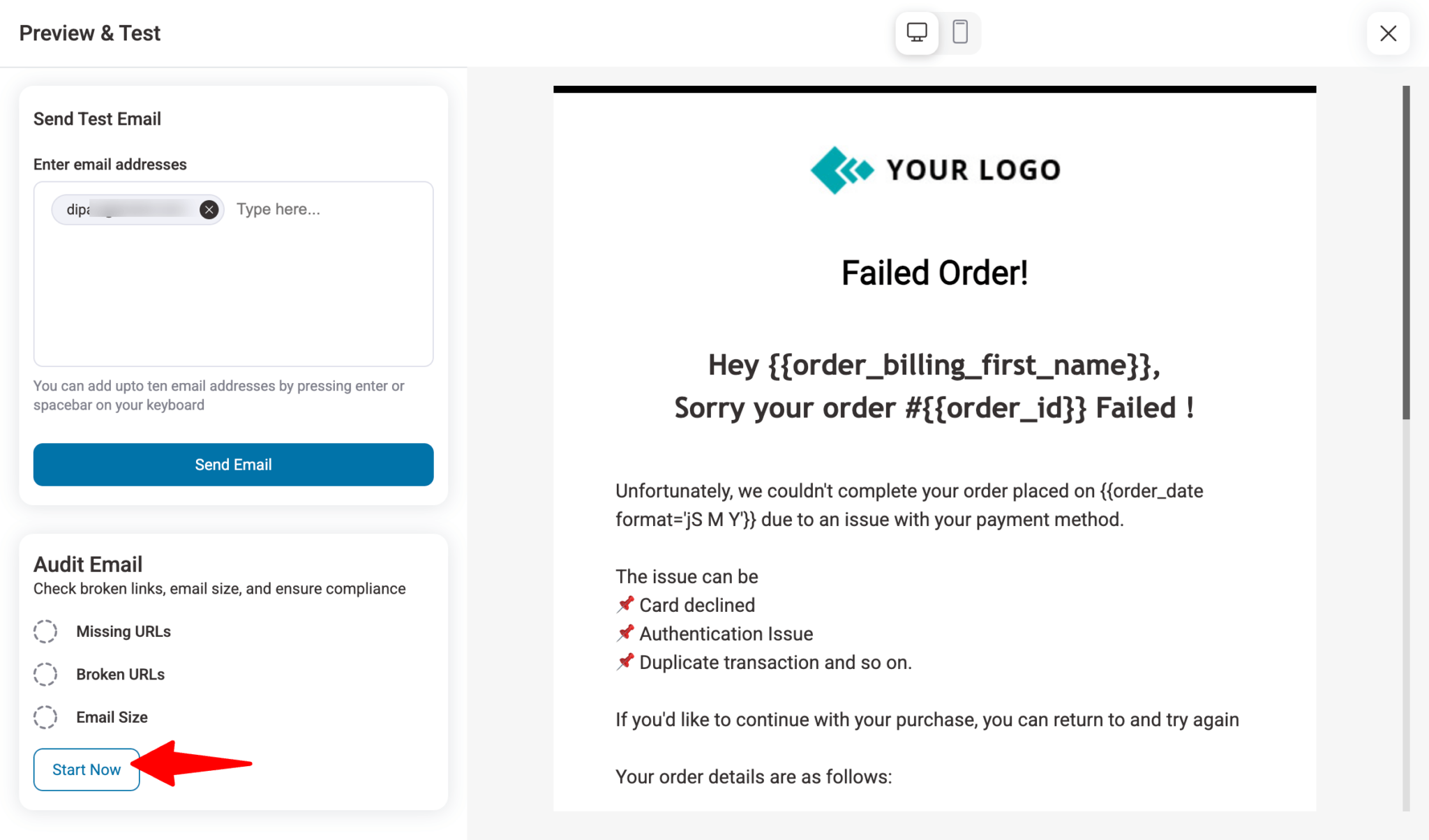Select the Failed Order heading in preview
The height and width of the screenshot is (840, 1429).
pos(936,272)
